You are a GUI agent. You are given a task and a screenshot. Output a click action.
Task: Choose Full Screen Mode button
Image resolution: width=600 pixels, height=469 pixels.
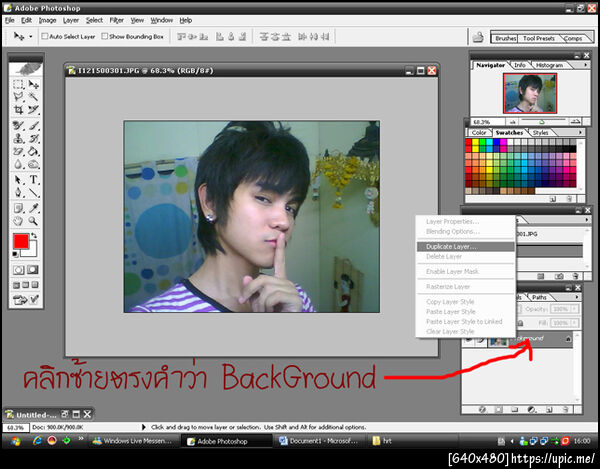35,285
